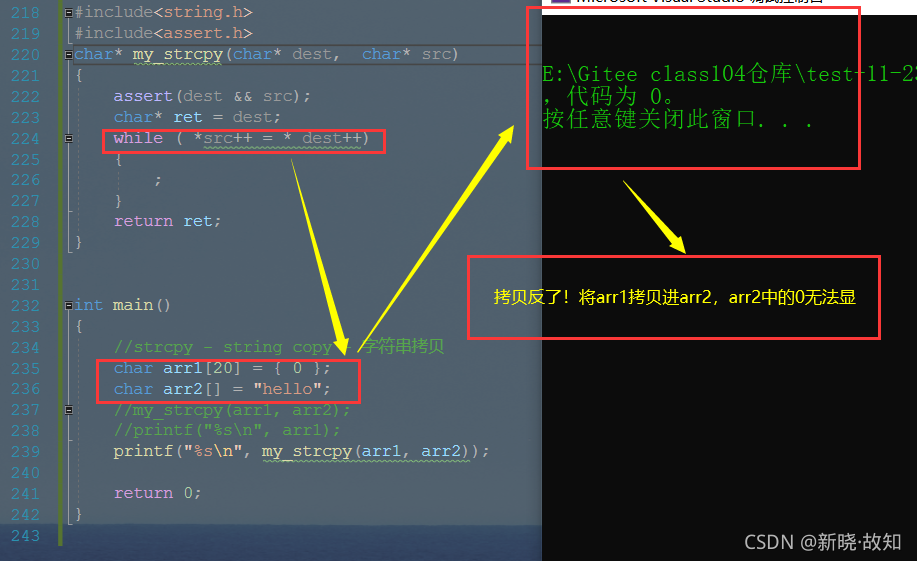Collapse the while loop fold at line 224
The width and height of the screenshot is (917, 561).
point(68,139)
